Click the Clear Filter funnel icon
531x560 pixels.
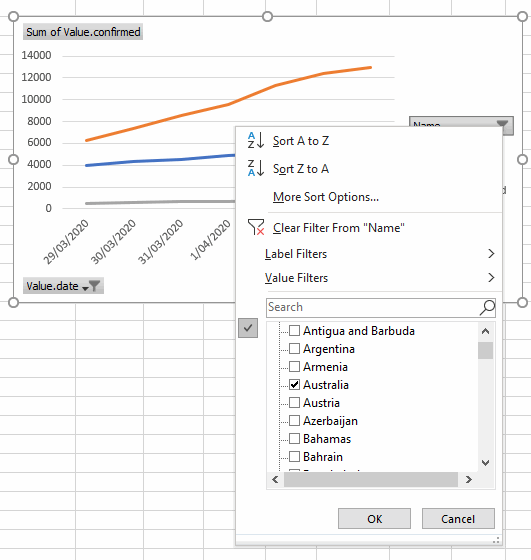256,227
